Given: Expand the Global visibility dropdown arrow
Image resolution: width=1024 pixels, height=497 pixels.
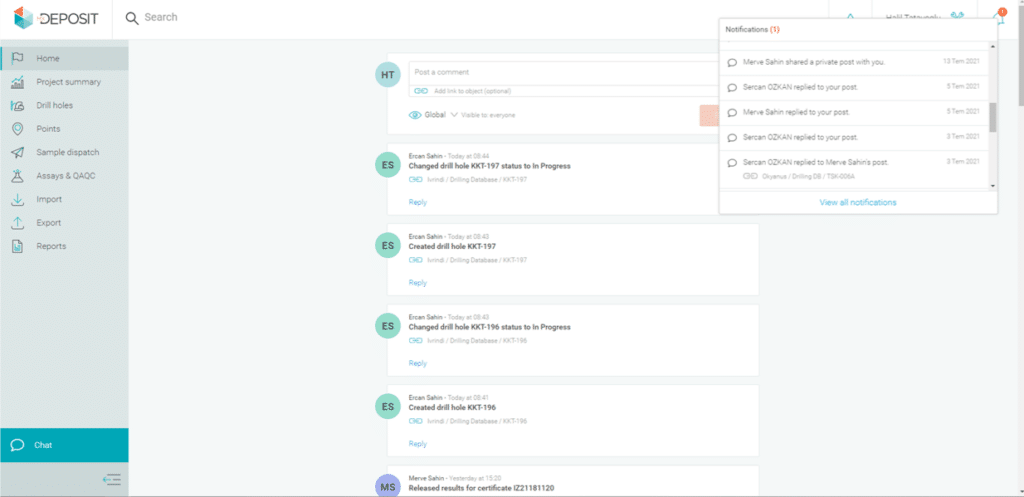Looking at the screenshot, I should pyautogui.click(x=454, y=115).
